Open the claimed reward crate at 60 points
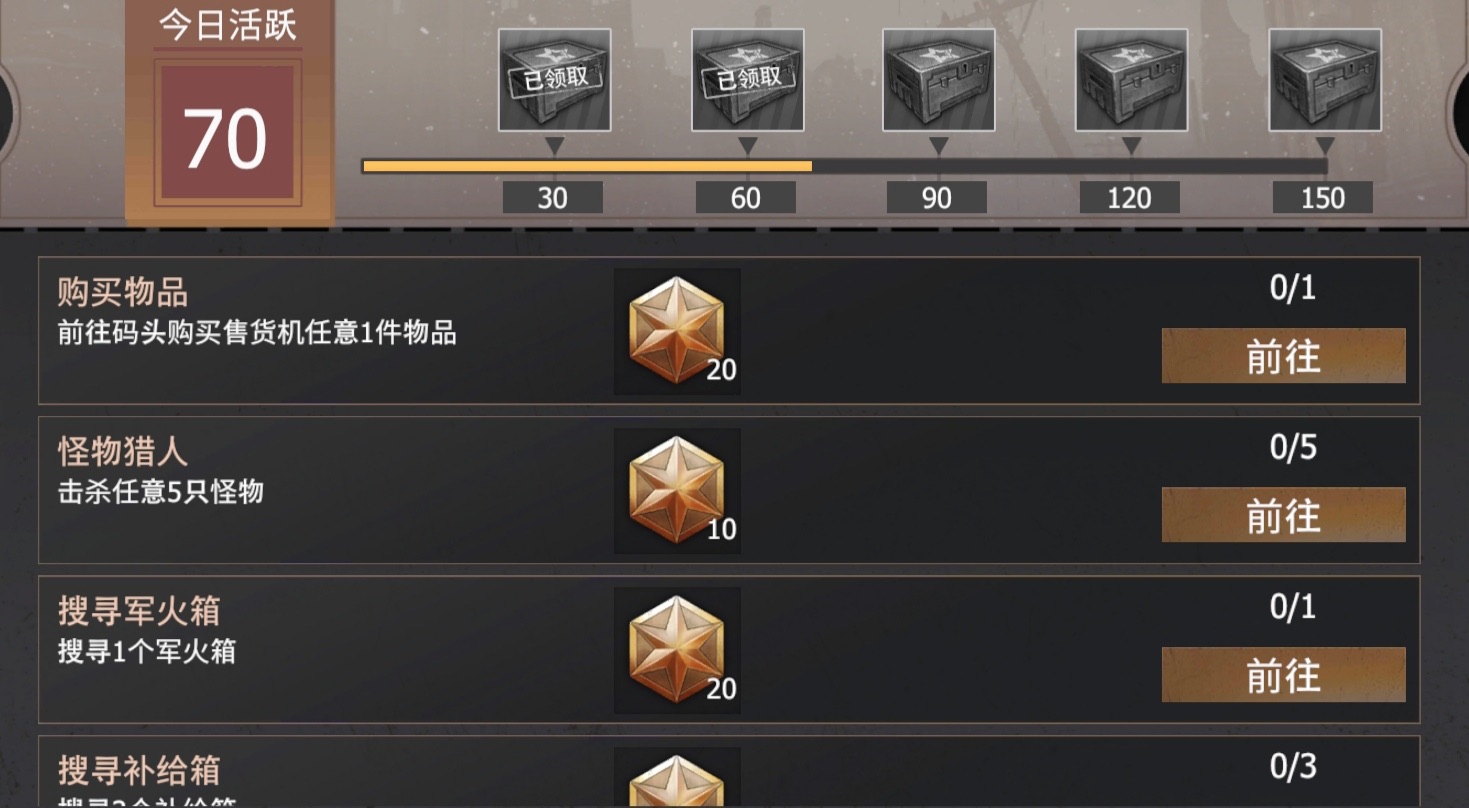This screenshot has height=808, width=1469. click(x=747, y=80)
